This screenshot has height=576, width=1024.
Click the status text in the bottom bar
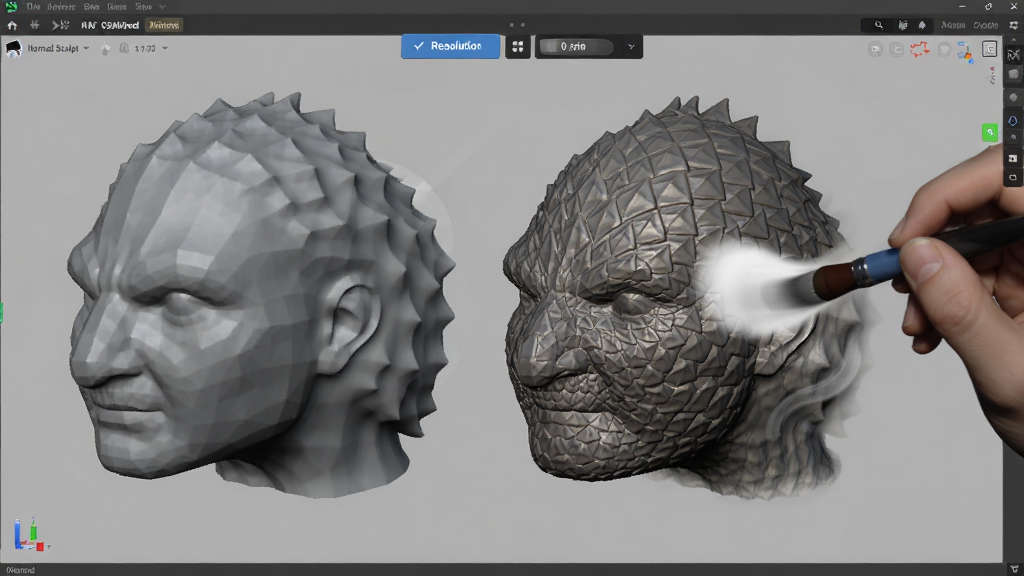click(20, 570)
